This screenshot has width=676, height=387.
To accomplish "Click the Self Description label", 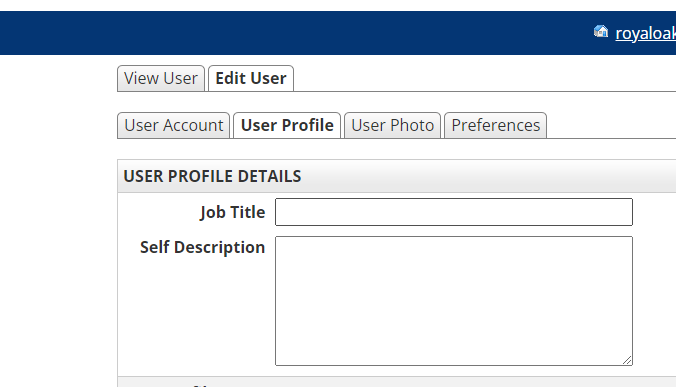I will coord(203,247).
